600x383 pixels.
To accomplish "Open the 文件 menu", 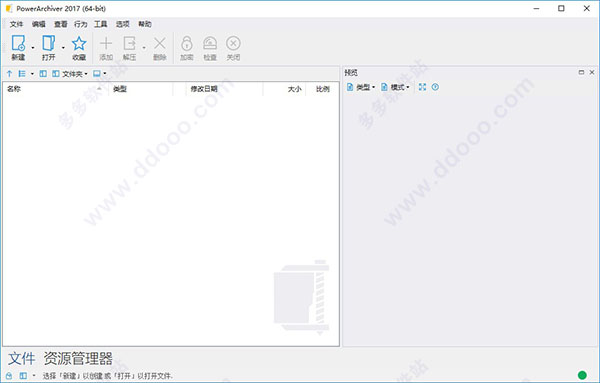I will click(16, 24).
